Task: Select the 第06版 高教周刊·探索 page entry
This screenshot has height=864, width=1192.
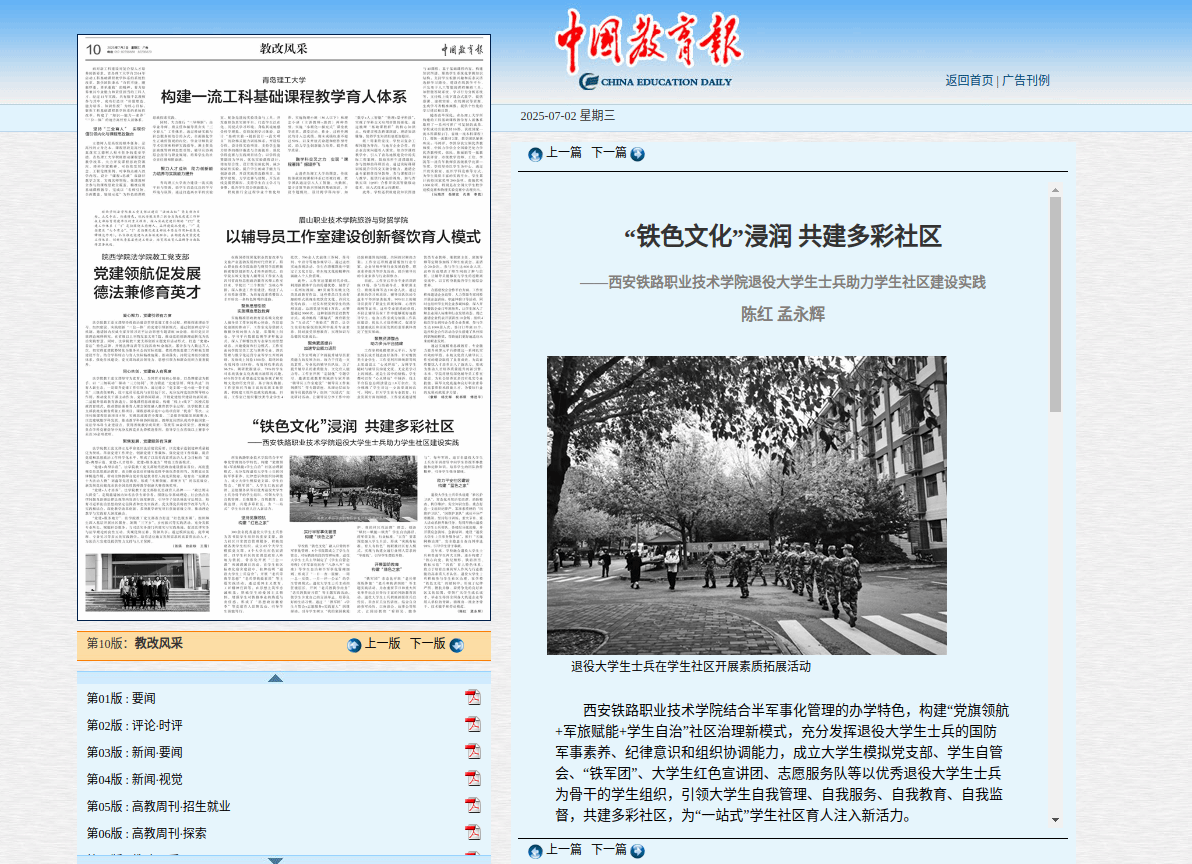Action: 147,833
